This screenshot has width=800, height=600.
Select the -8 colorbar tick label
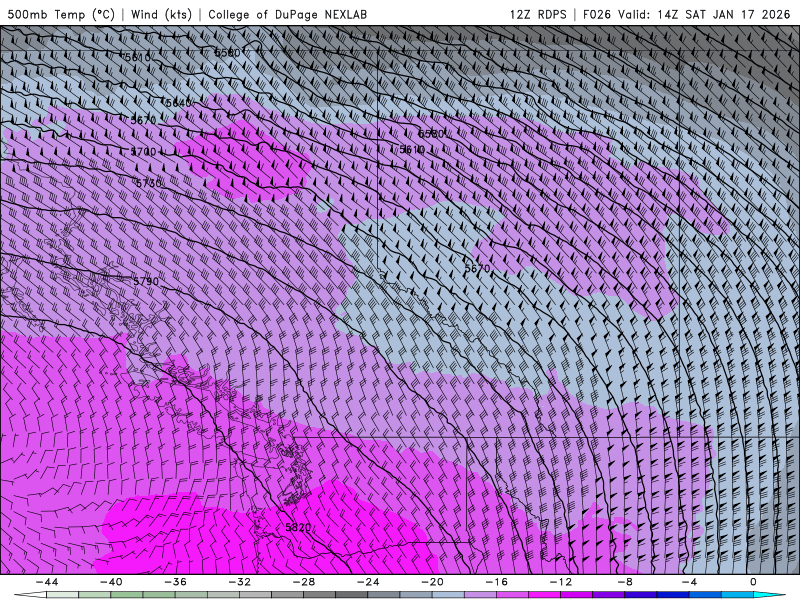tap(625, 582)
